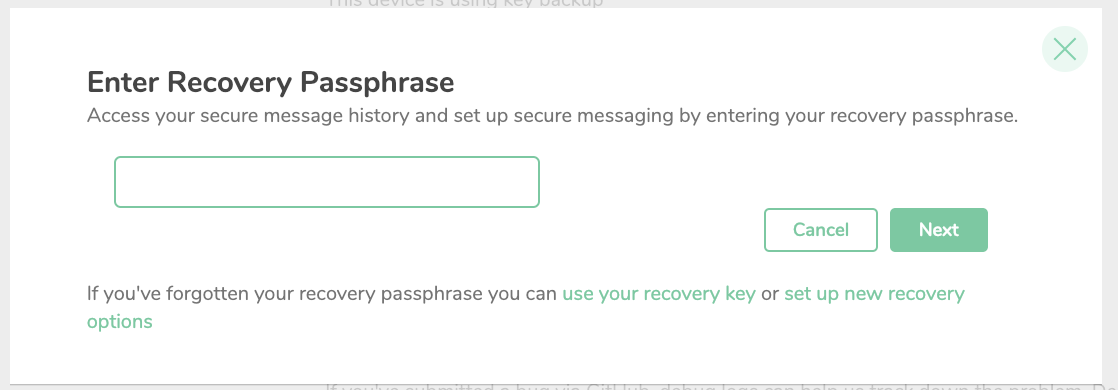Click the green circle around the close X
Image resolution: width=1118 pixels, height=390 pixels.
click(x=1065, y=49)
